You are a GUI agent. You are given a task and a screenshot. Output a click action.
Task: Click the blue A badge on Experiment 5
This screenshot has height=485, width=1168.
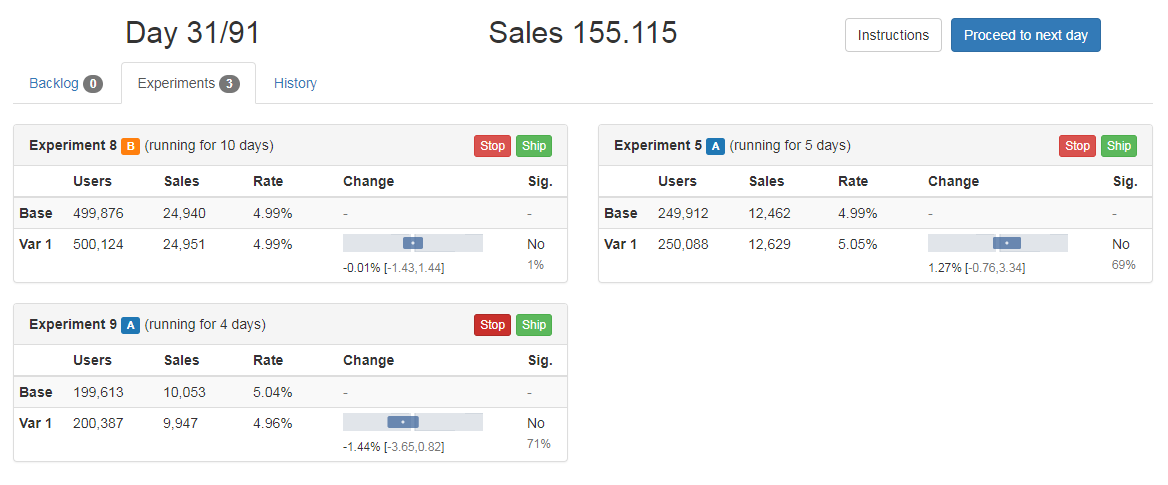715,146
